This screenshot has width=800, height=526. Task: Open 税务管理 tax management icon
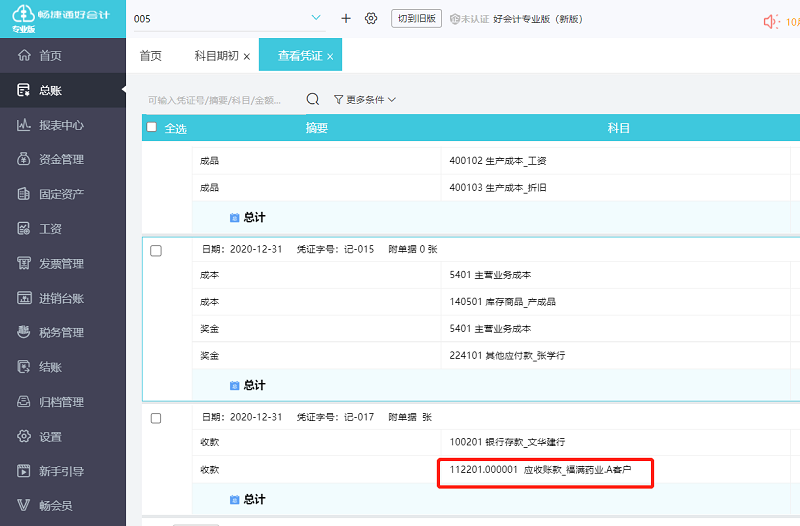coord(23,332)
